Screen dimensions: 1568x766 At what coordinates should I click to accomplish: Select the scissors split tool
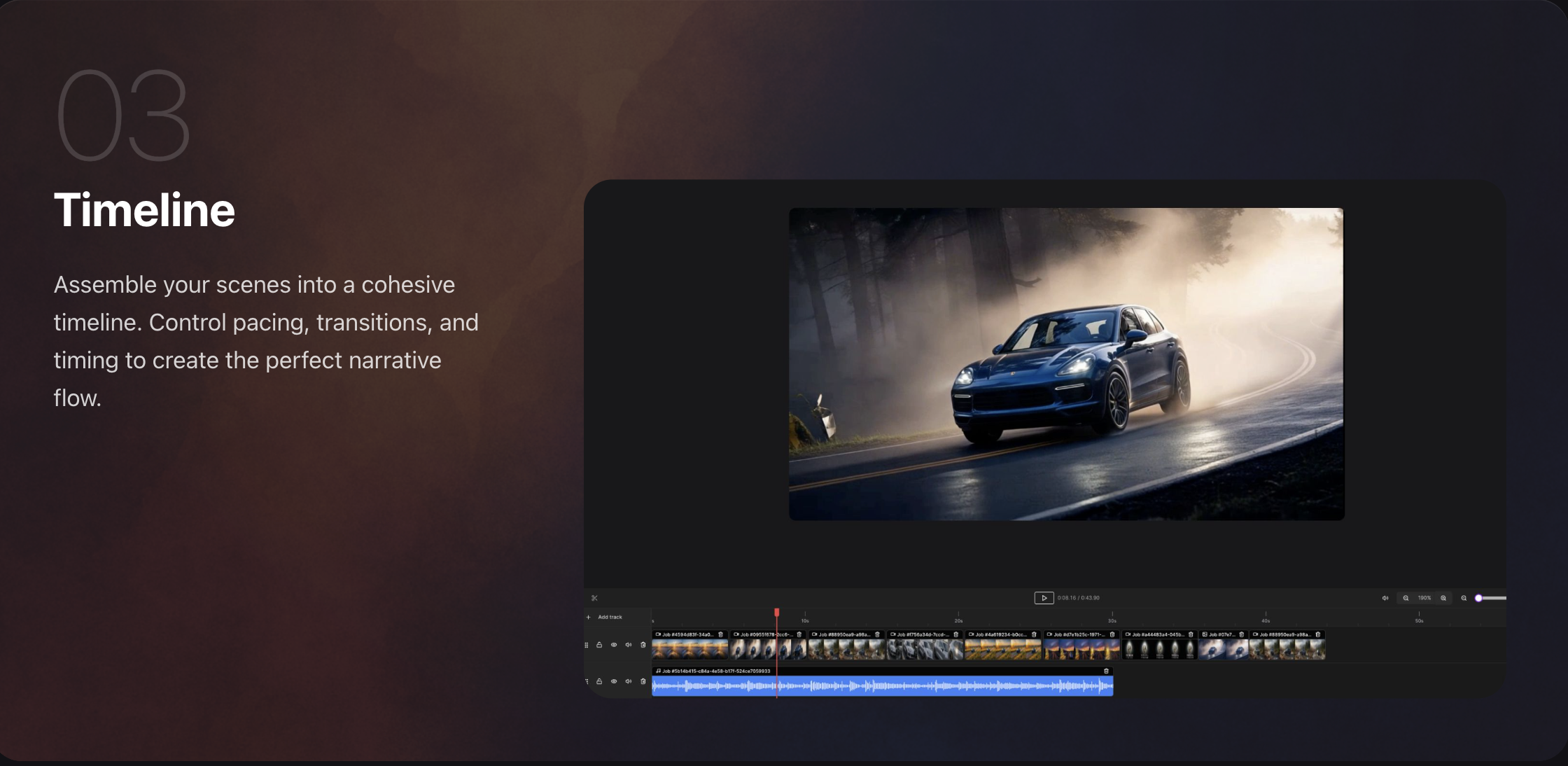pos(594,598)
